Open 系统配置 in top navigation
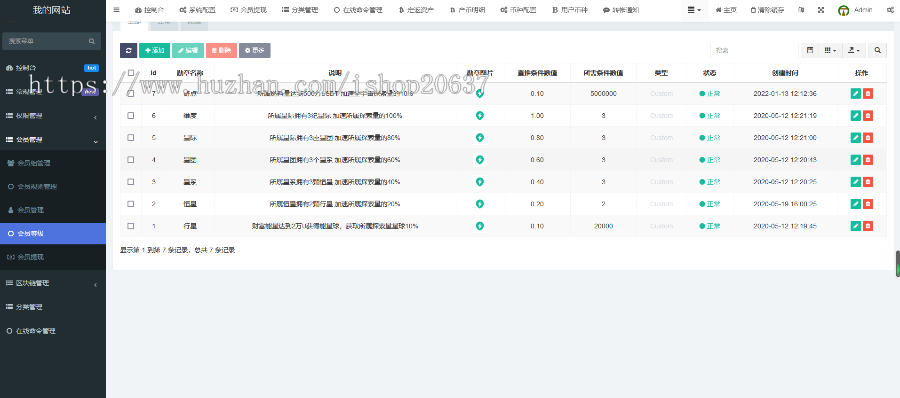 point(197,10)
